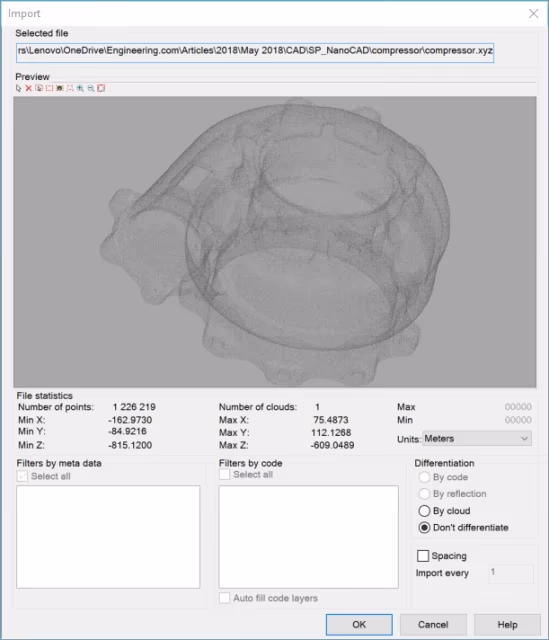Click the OK button

(x=359, y=624)
